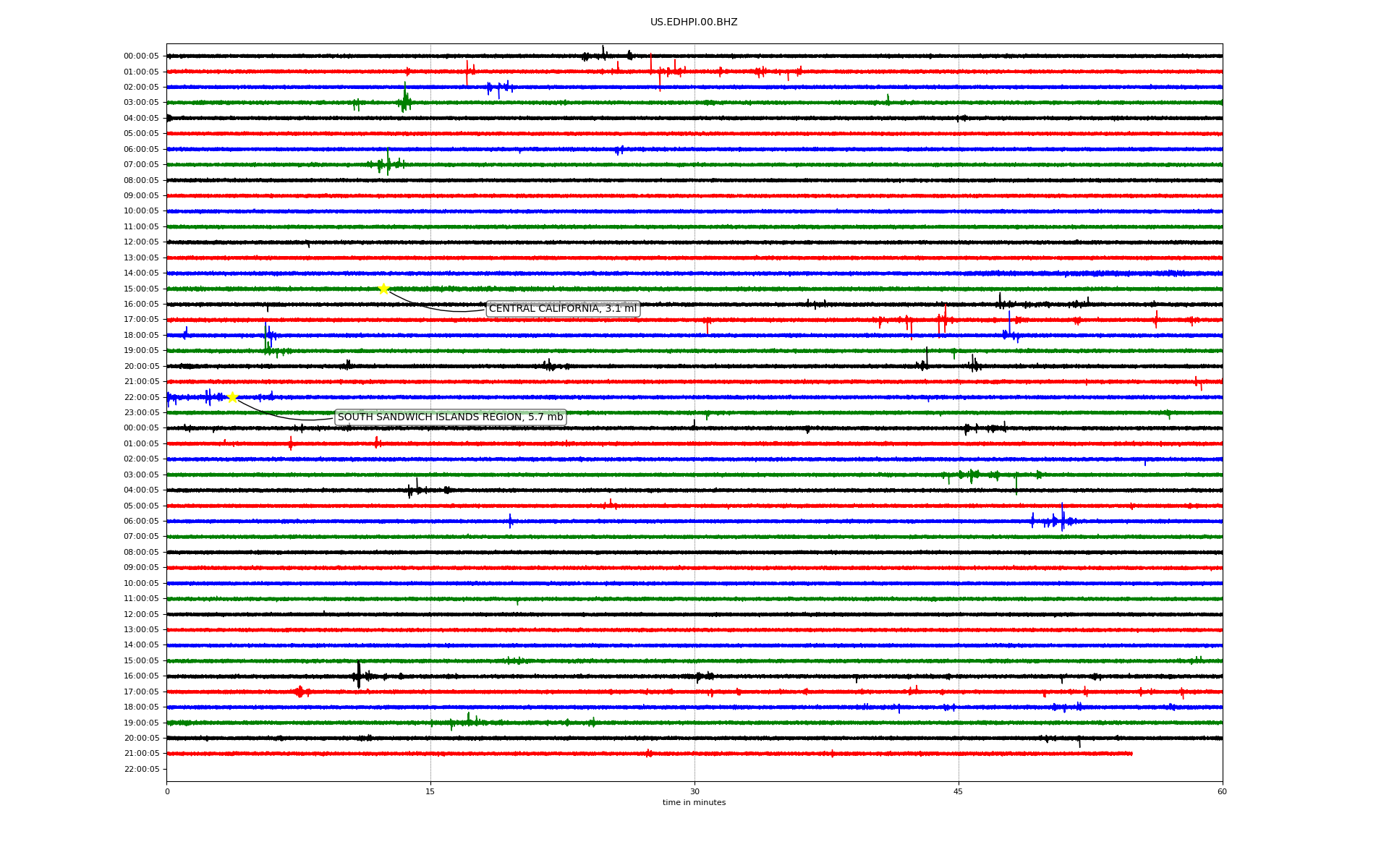Click the 15 tick on the time axis
1389x868 pixels.
[430, 791]
